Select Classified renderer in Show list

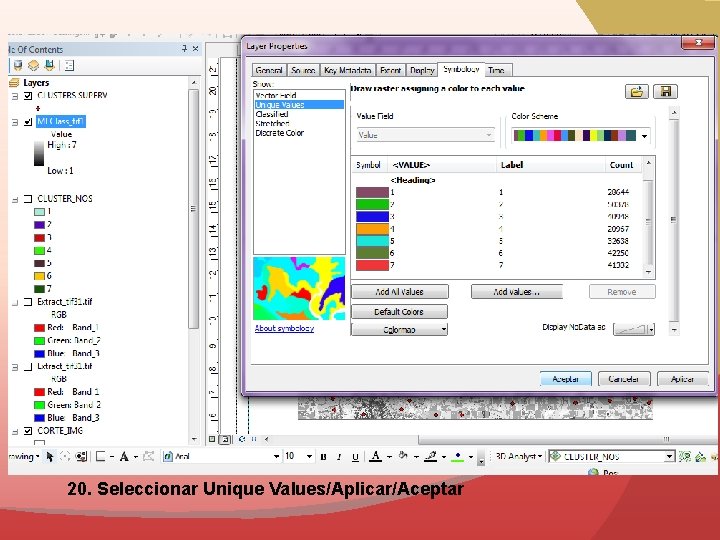272,114
